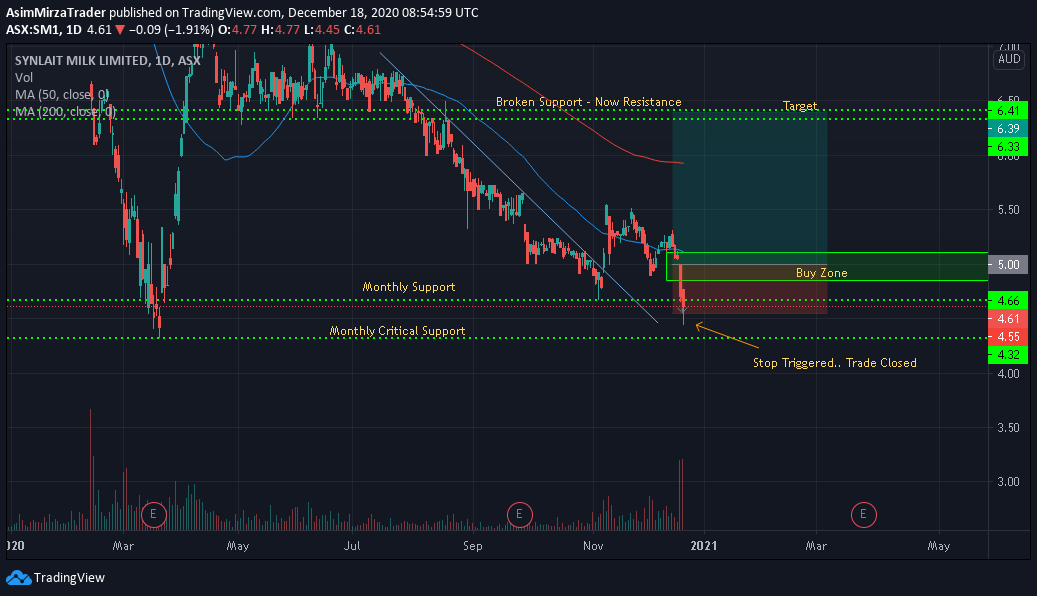Click the TradingView wordmark text
This screenshot has height=596, width=1037.
(69, 577)
